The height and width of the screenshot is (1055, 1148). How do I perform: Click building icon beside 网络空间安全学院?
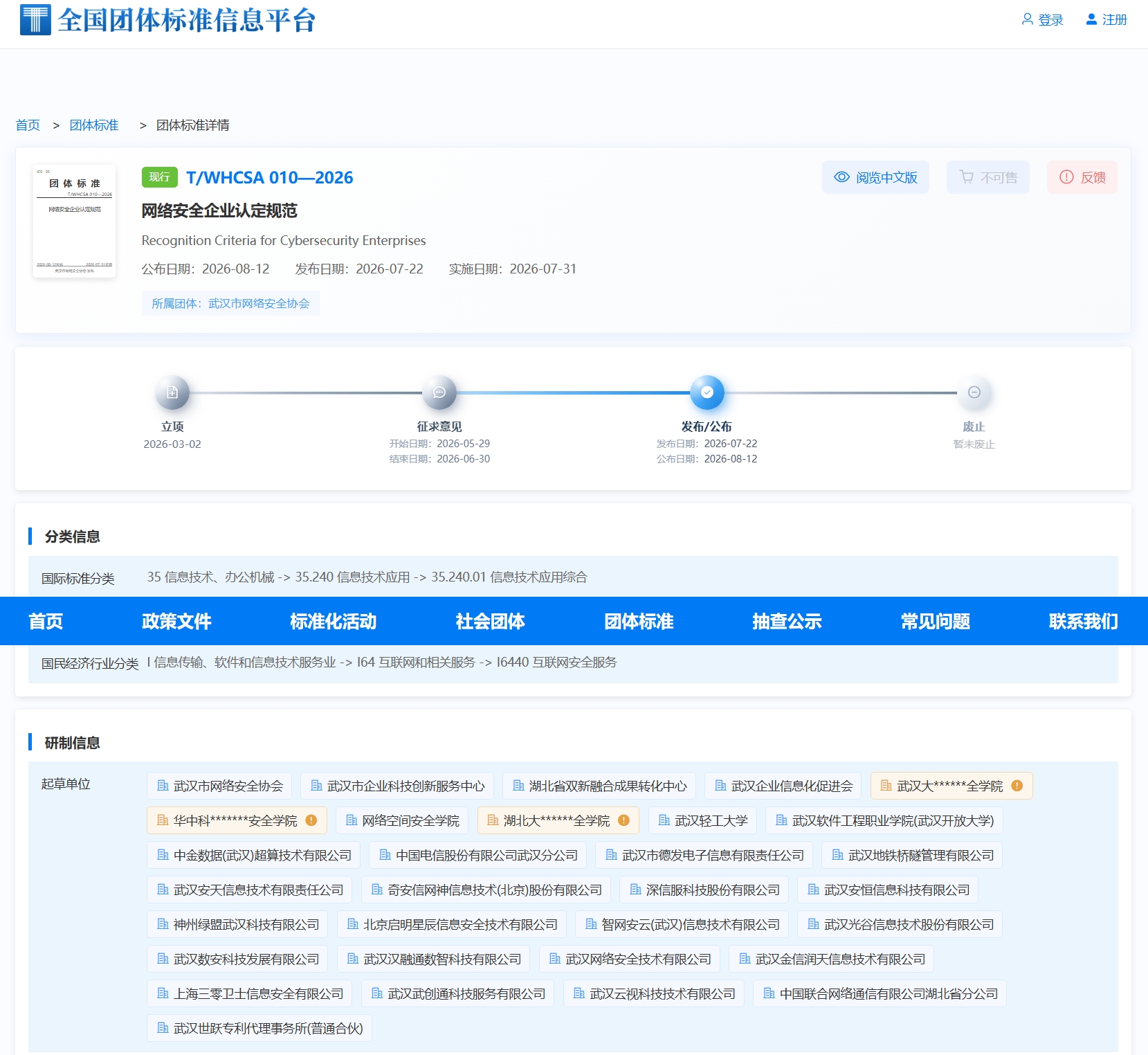pyautogui.click(x=352, y=820)
